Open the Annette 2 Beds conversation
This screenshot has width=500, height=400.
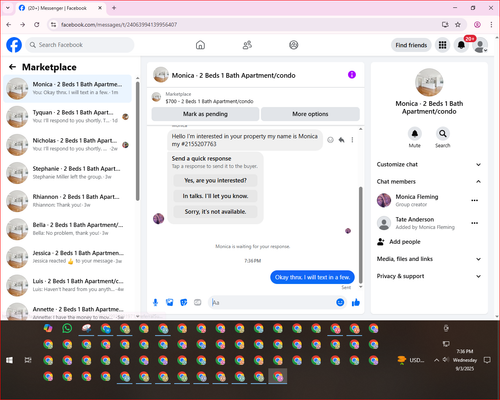(x=68, y=311)
